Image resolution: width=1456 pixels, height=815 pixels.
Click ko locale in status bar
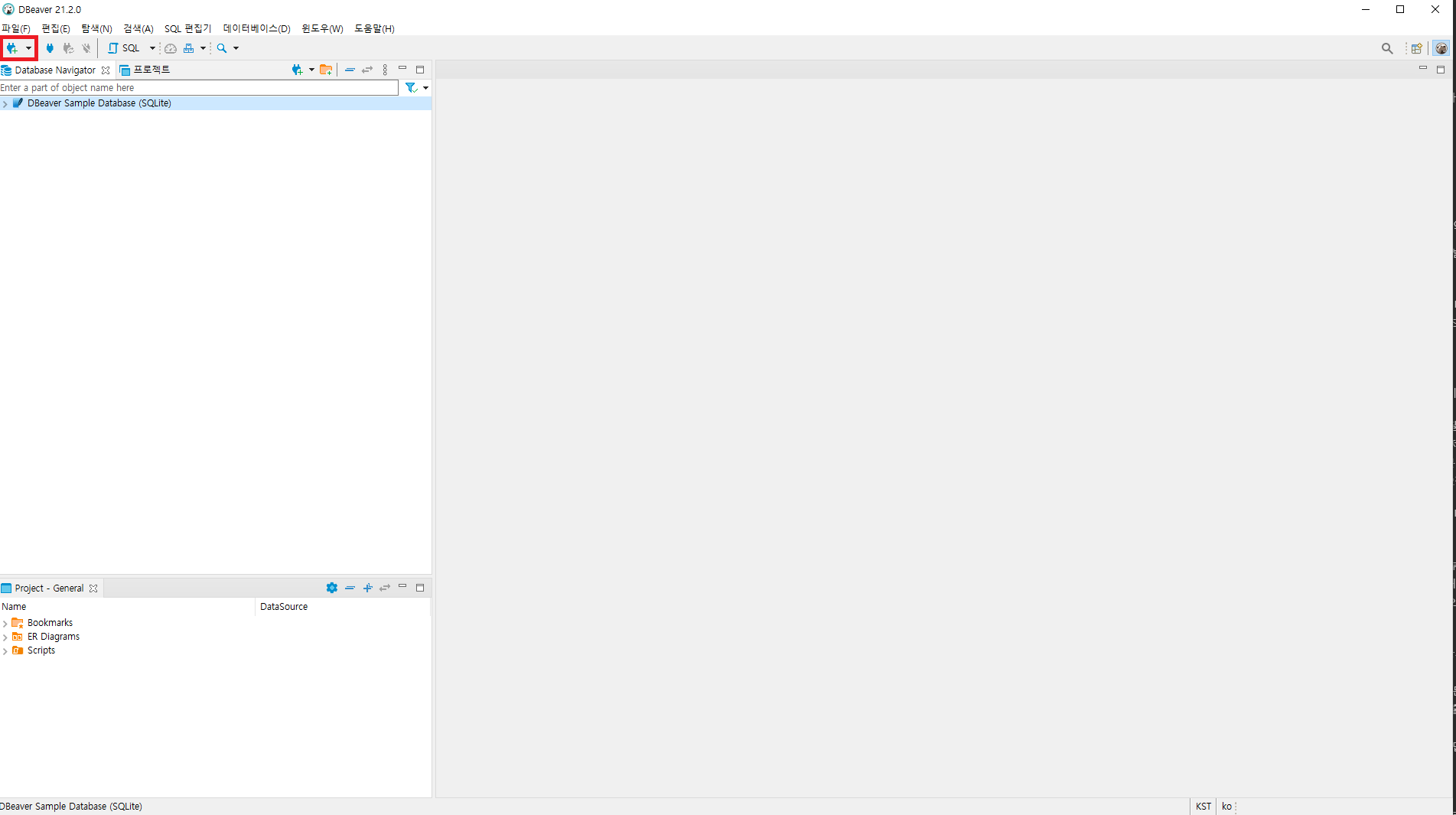point(1227,807)
